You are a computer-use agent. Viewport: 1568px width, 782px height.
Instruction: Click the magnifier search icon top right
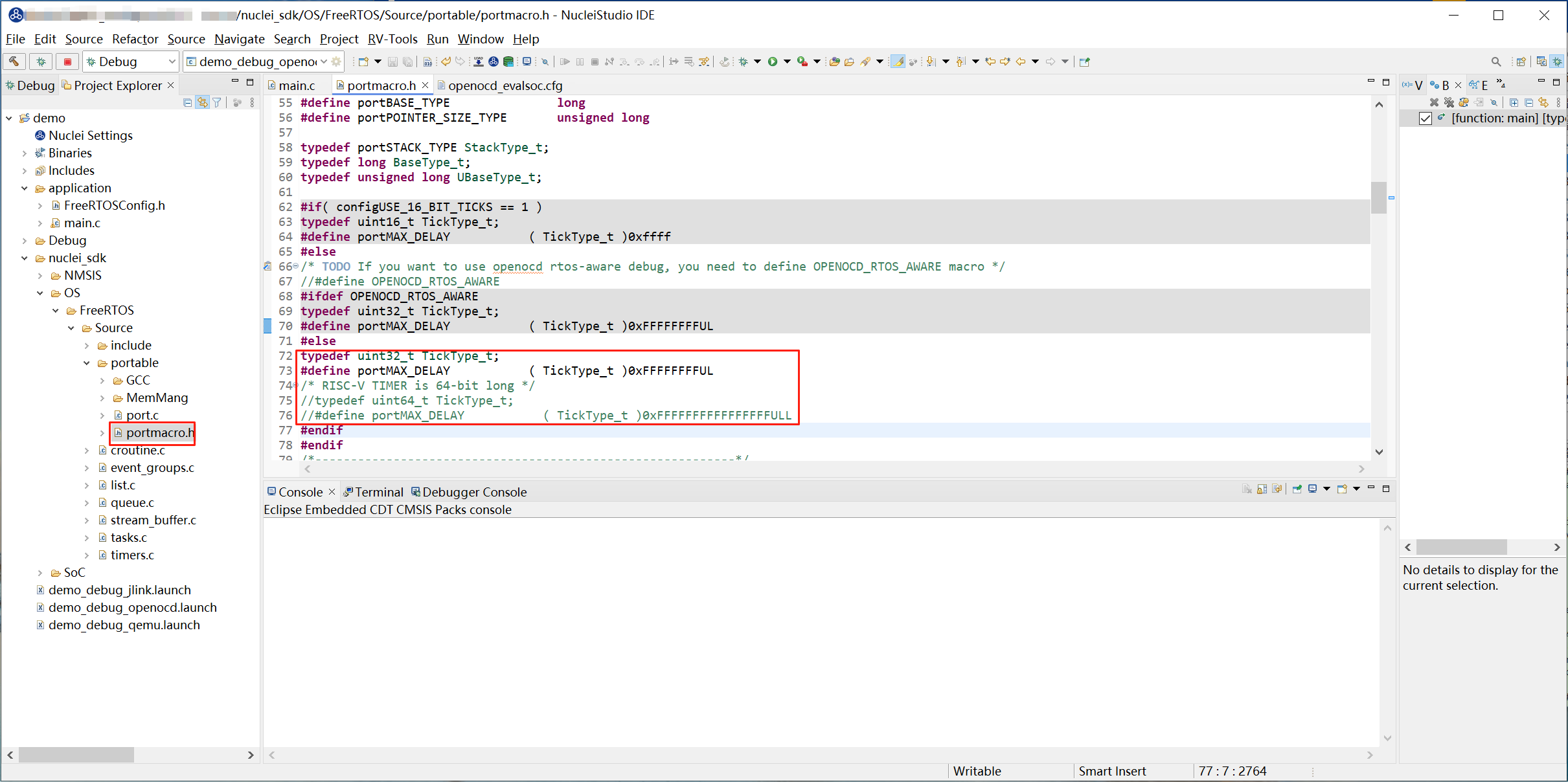[x=1496, y=61]
